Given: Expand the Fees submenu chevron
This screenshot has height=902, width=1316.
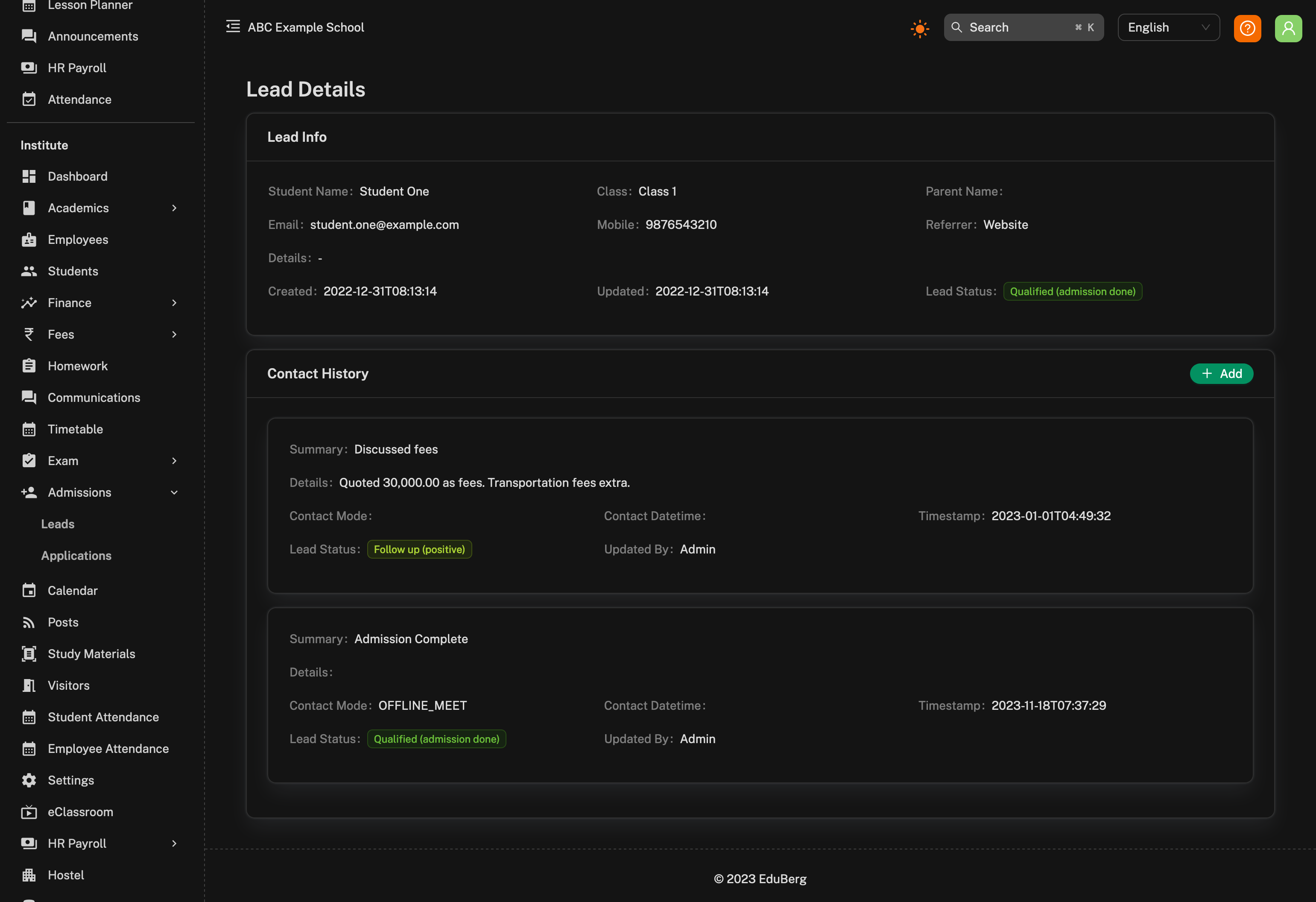Looking at the screenshot, I should click(174, 335).
